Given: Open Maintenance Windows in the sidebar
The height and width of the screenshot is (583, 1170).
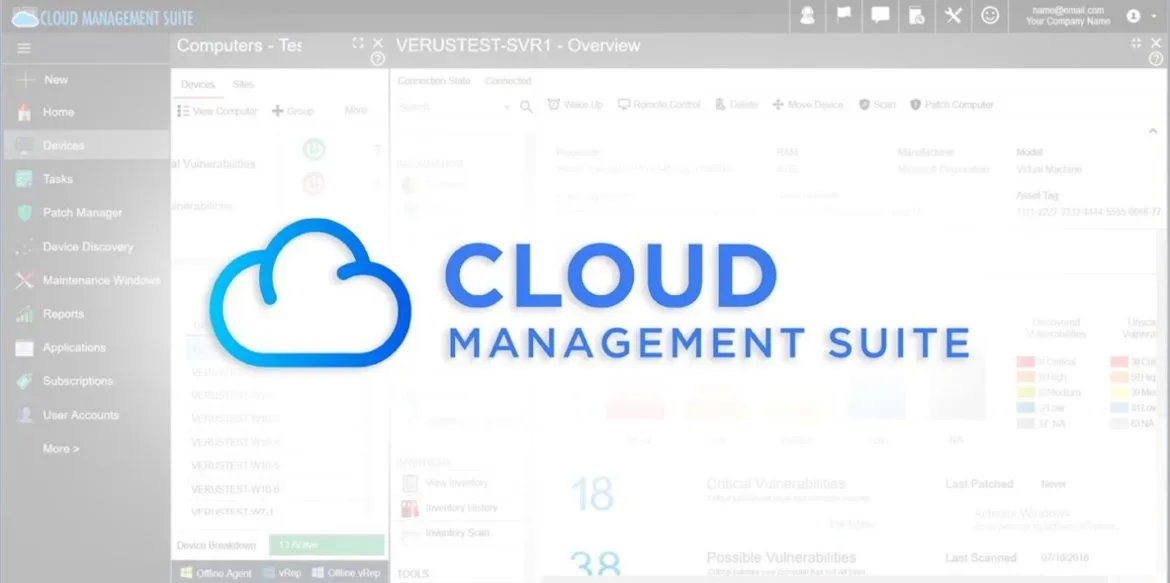Looking at the screenshot, I should tap(101, 281).
